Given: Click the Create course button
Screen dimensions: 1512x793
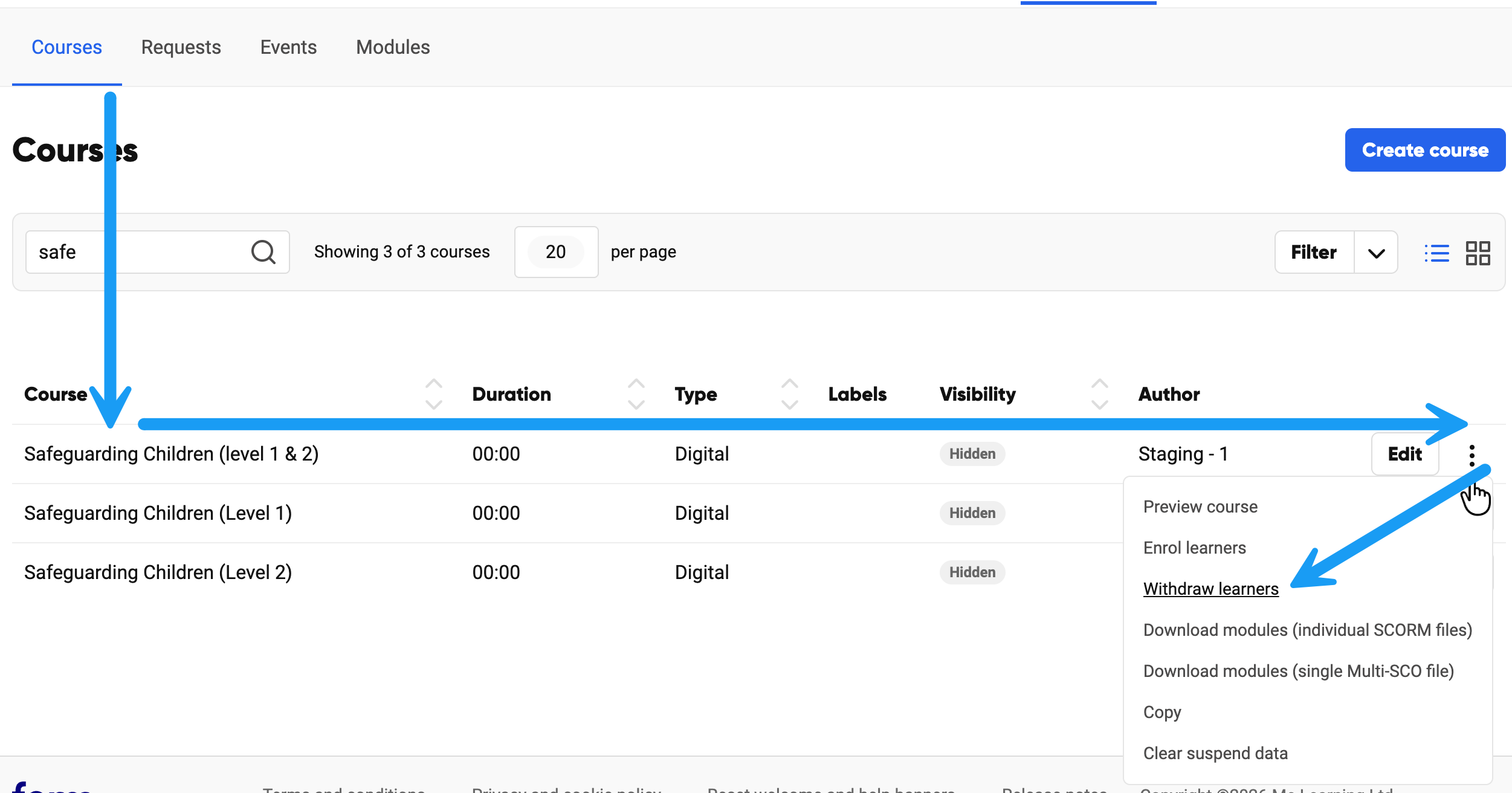Looking at the screenshot, I should click(1425, 150).
